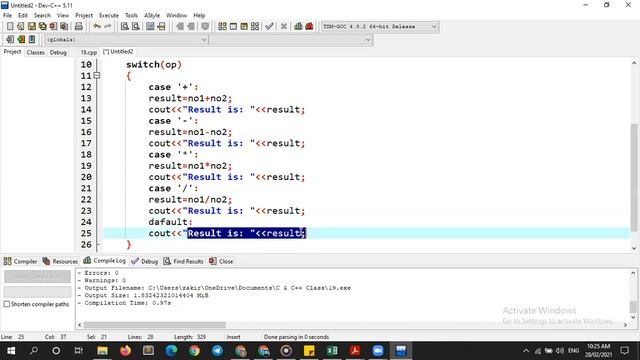The height and width of the screenshot is (360, 640).
Task: Click the Windows Start button
Action: [x=11, y=351]
